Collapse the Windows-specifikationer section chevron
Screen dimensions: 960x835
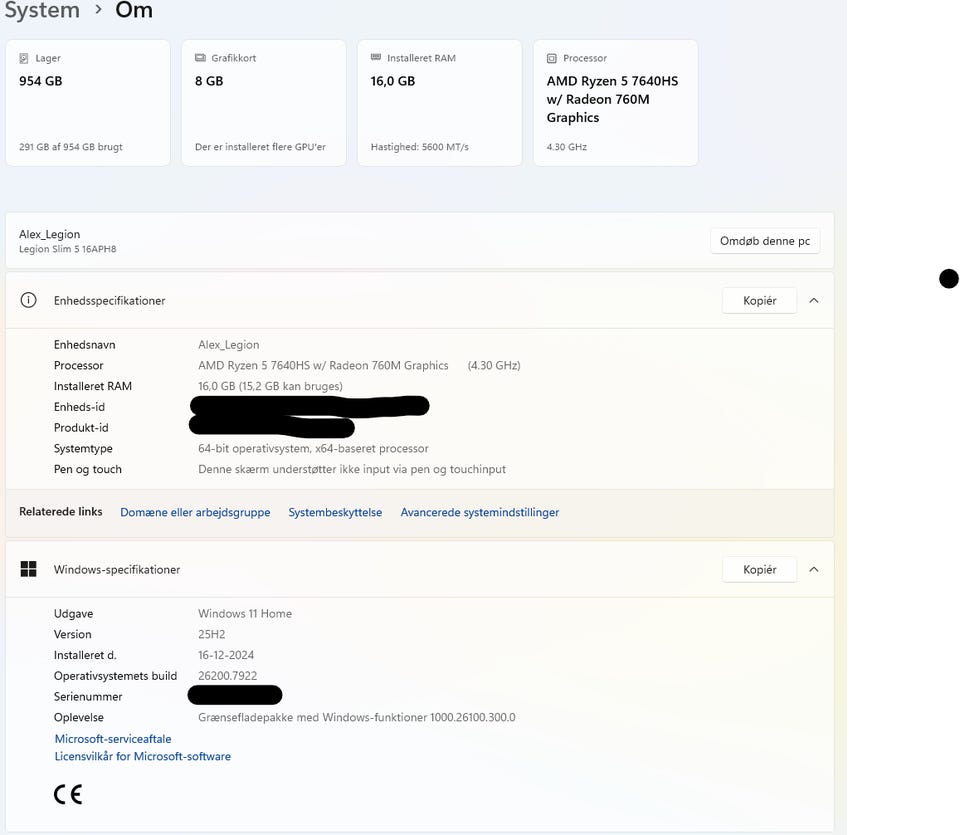(814, 569)
